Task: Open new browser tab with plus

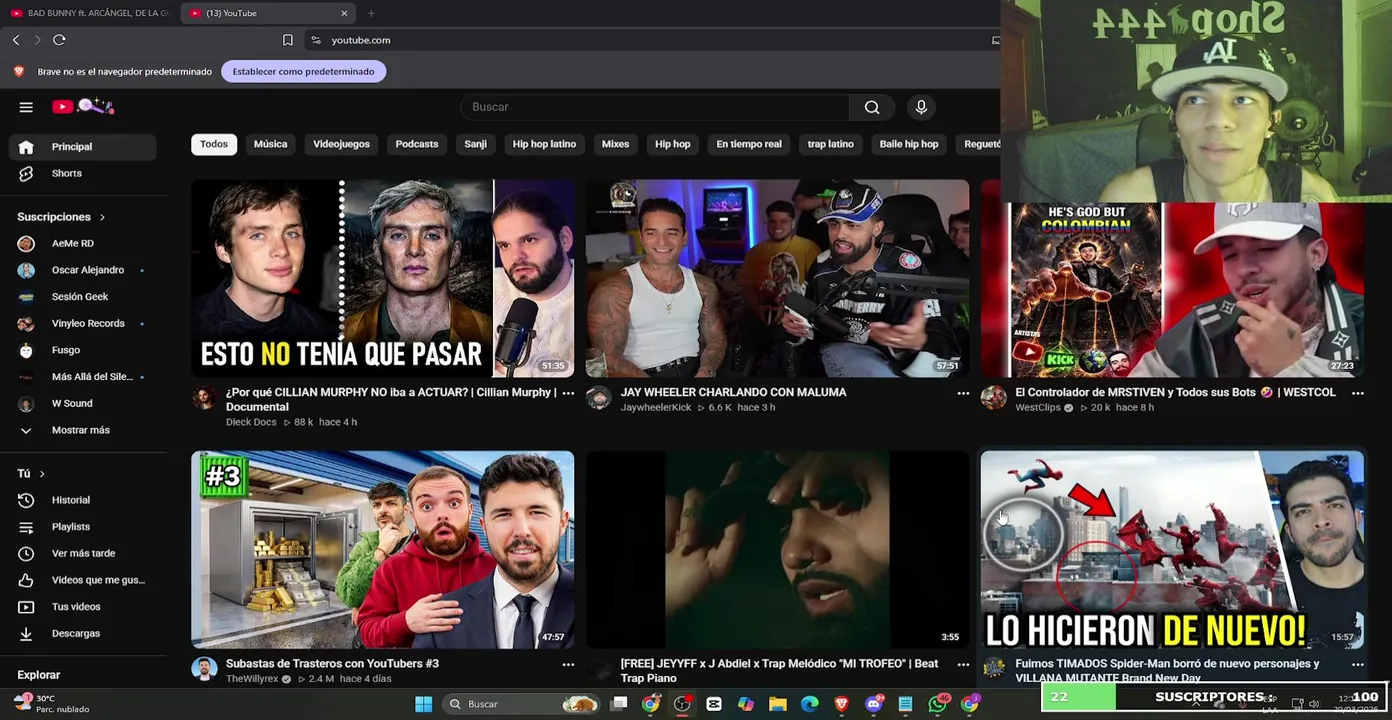Action: [x=371, y=13]
